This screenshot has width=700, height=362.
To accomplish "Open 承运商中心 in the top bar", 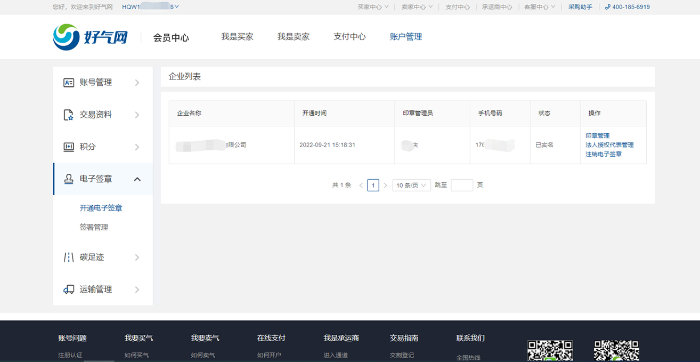I will click(x=497, y=7).
